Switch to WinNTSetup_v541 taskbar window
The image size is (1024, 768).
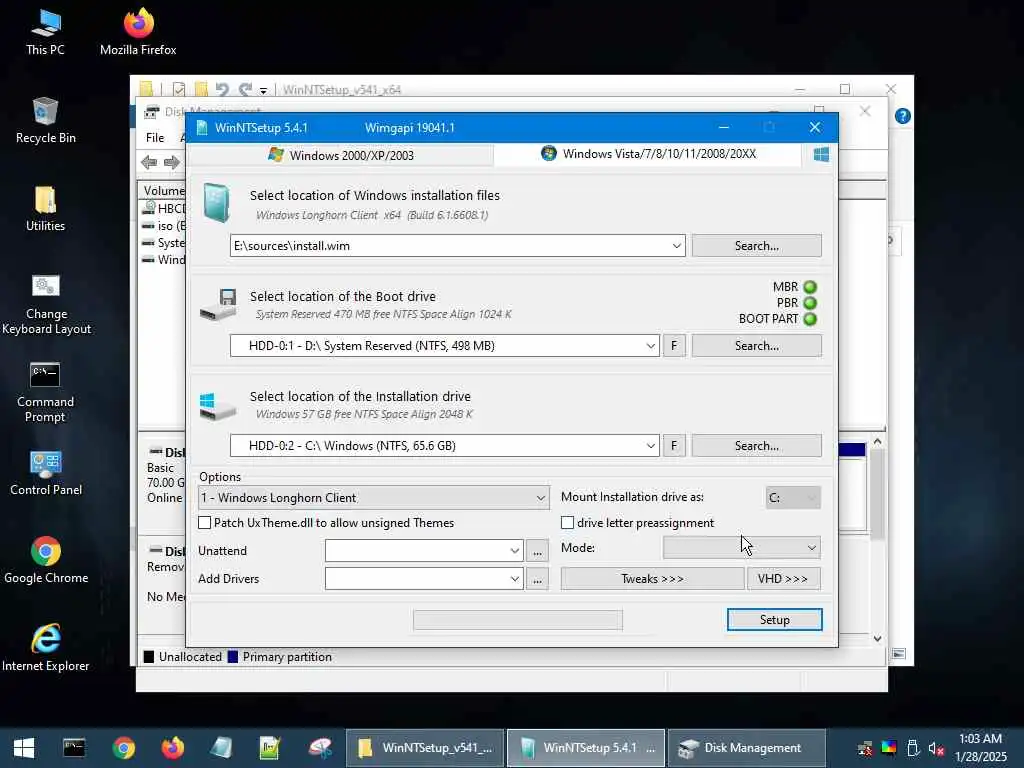pos(425,748)
